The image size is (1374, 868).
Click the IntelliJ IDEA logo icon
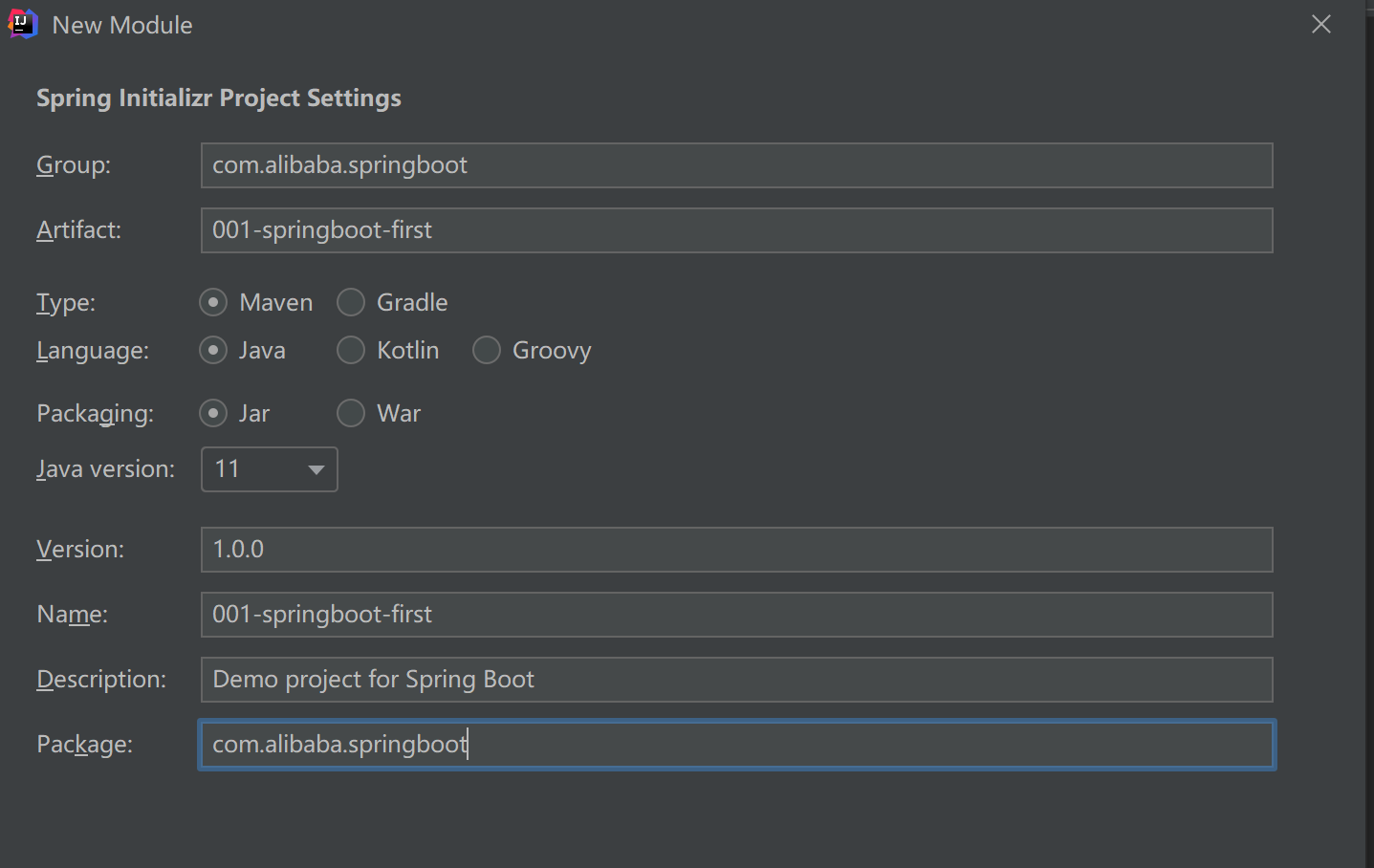(x=22, y=25)
